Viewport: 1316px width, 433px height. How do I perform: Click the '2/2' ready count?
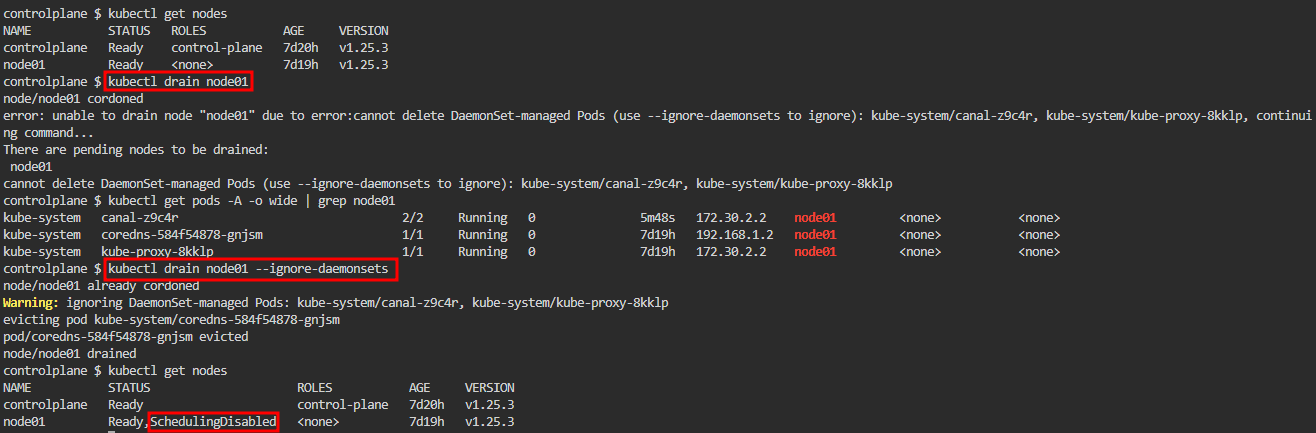point(412,218)
